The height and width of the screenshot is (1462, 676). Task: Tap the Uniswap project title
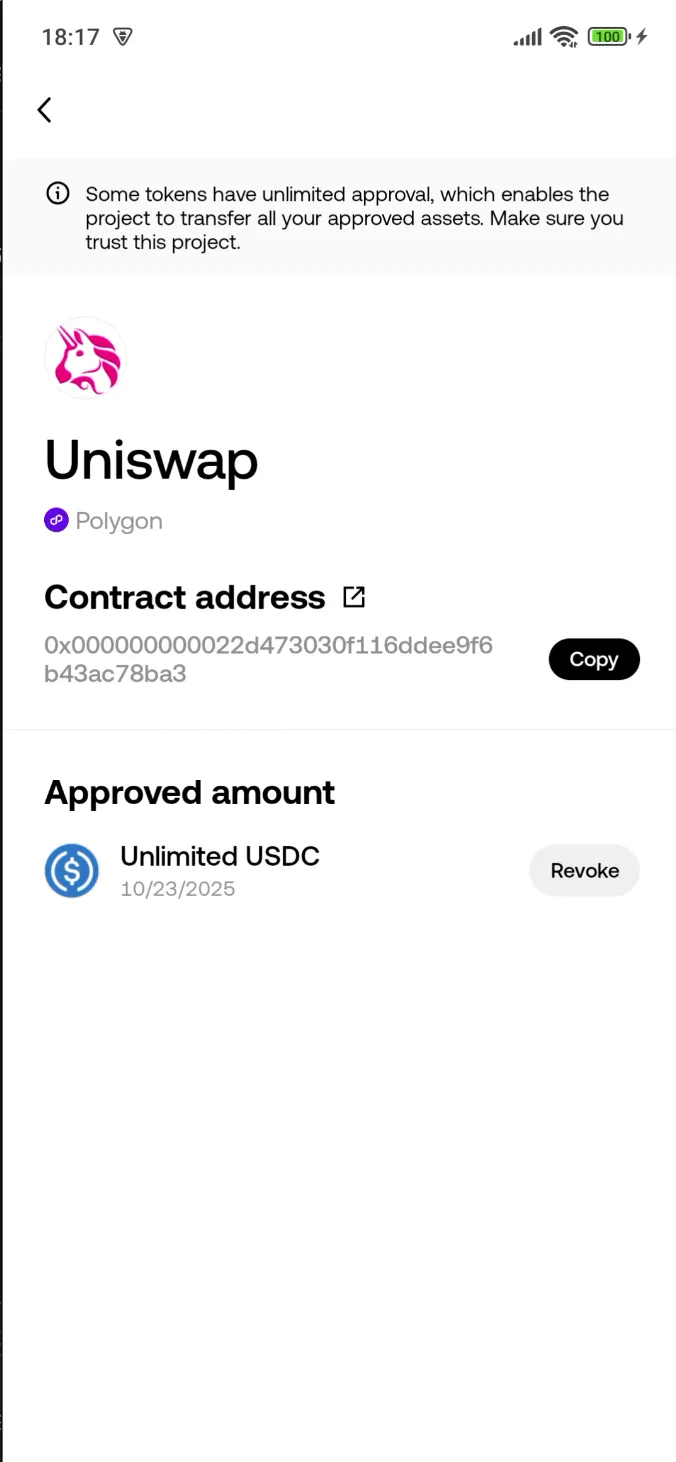pyautogui.click(x=152, y=460)
